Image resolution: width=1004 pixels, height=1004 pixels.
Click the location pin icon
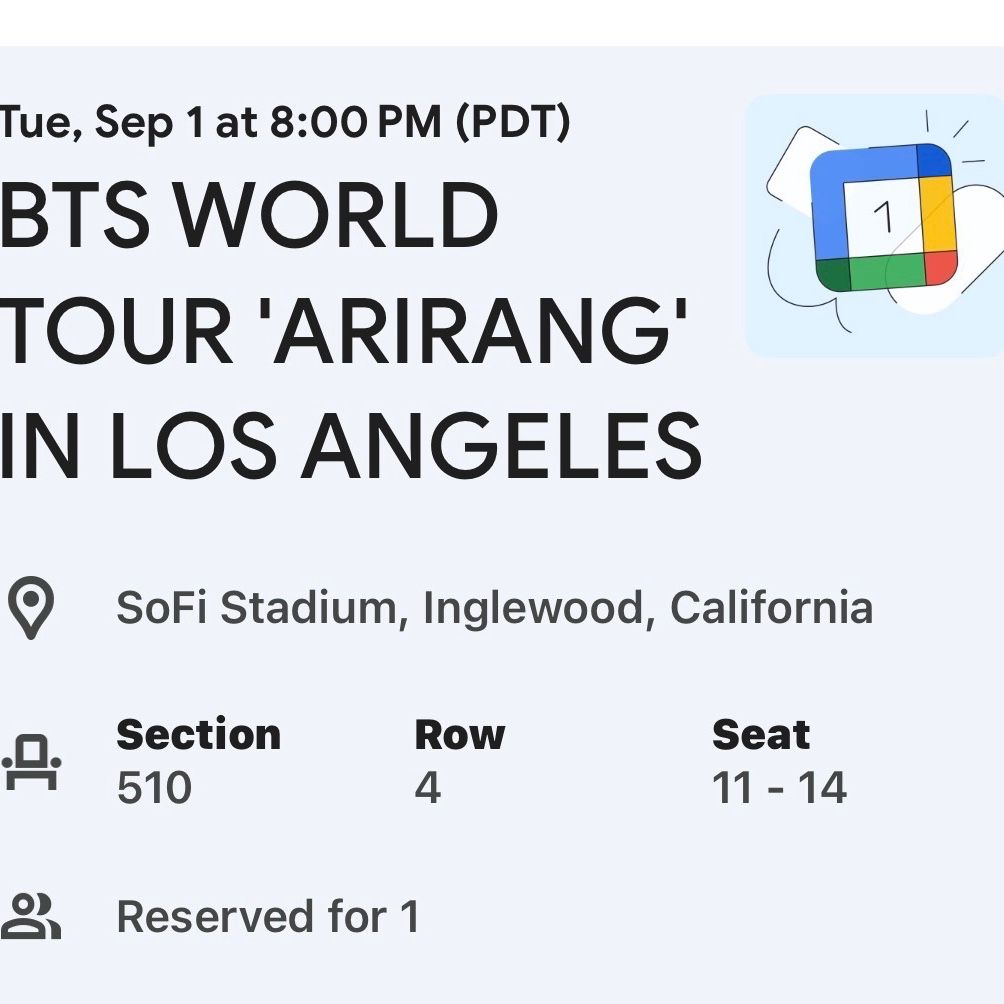[31, 608]
